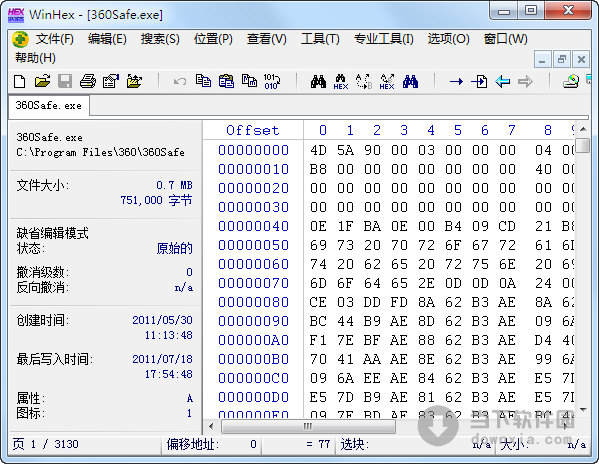The width and height of the screenshot is (599, 464).
Task: Click the Open Disk icon
Action: point(571,81)
